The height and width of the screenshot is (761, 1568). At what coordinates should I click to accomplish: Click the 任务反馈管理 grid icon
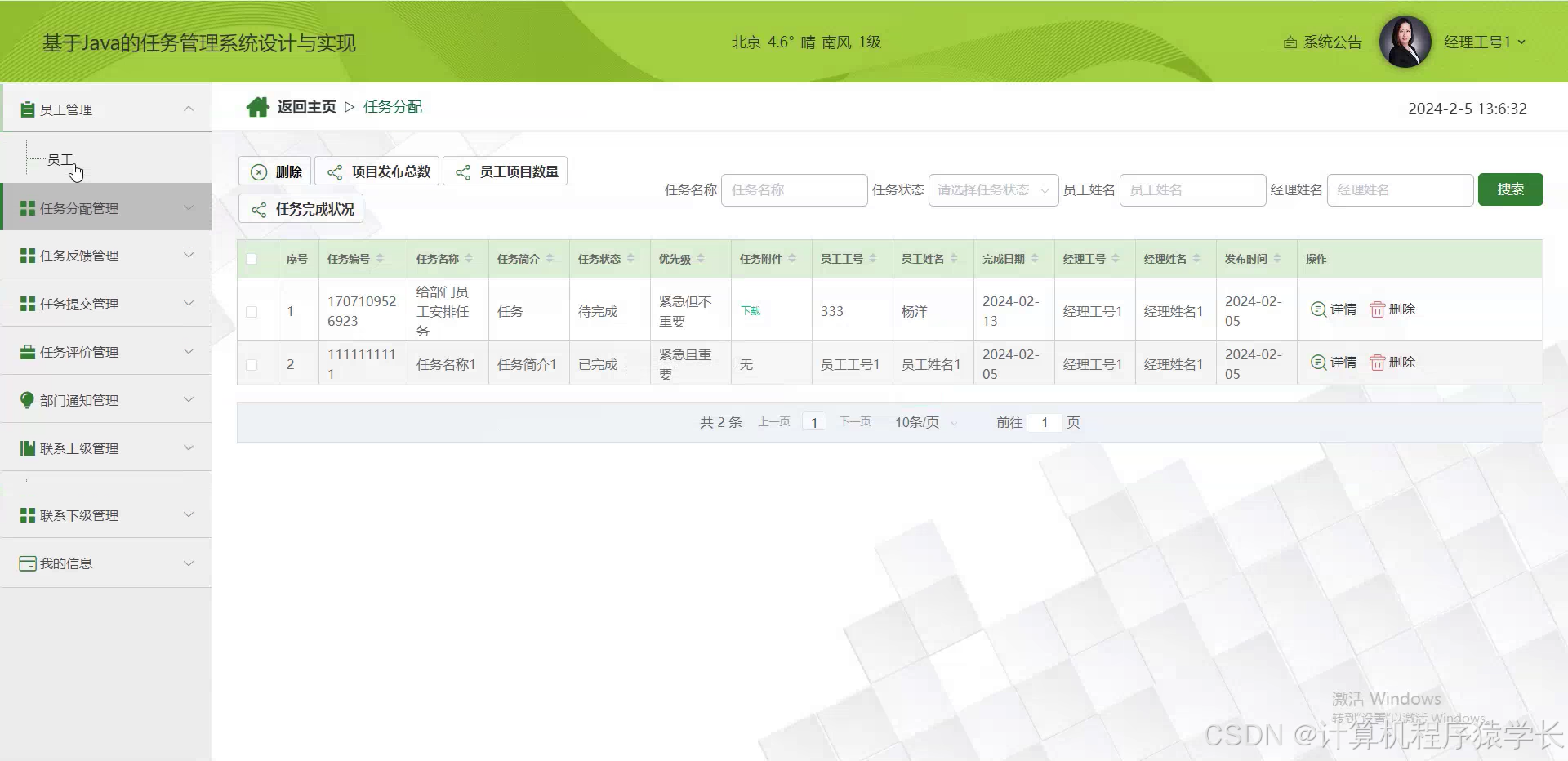pyautogui.click(x=28, y=256)
